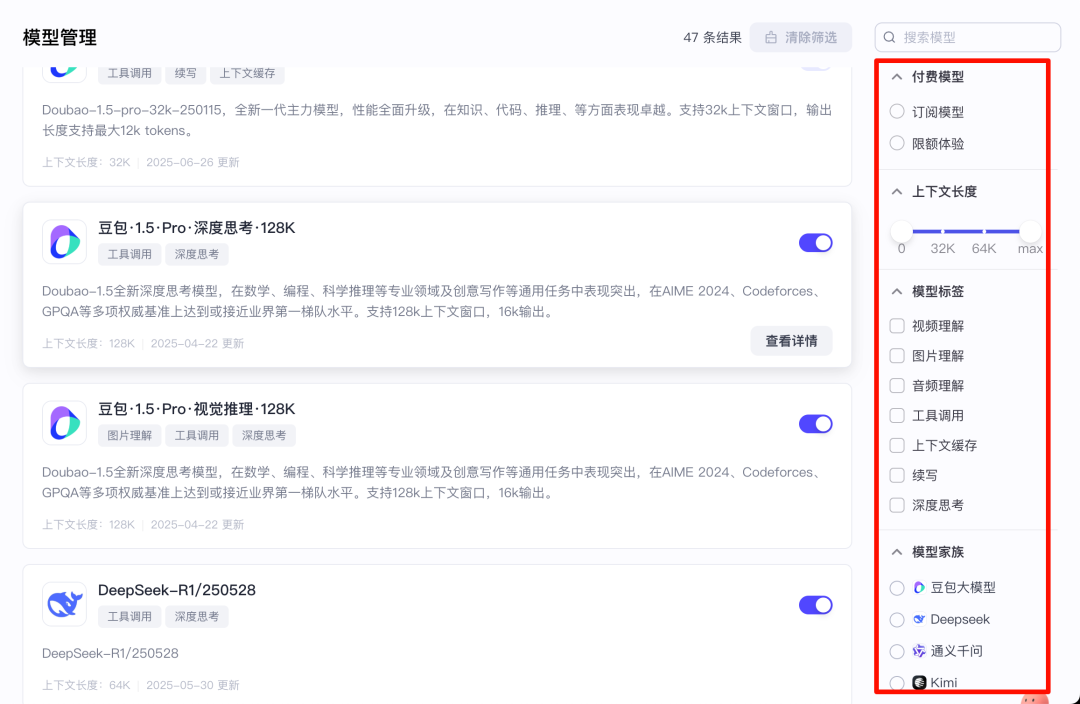Click the 豆包·1.5·Pro·深度思考·128K title
The height and width of the screenshot is (704, 1080).
coord(196,228)
